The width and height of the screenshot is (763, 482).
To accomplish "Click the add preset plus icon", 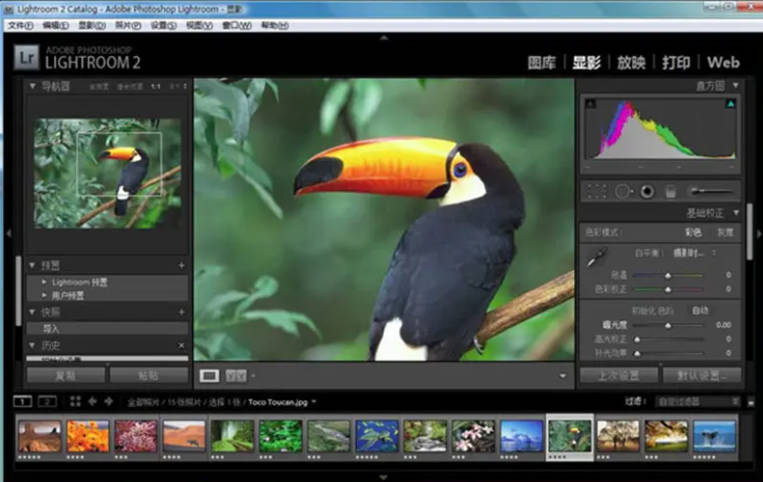I will click(181, 266).
